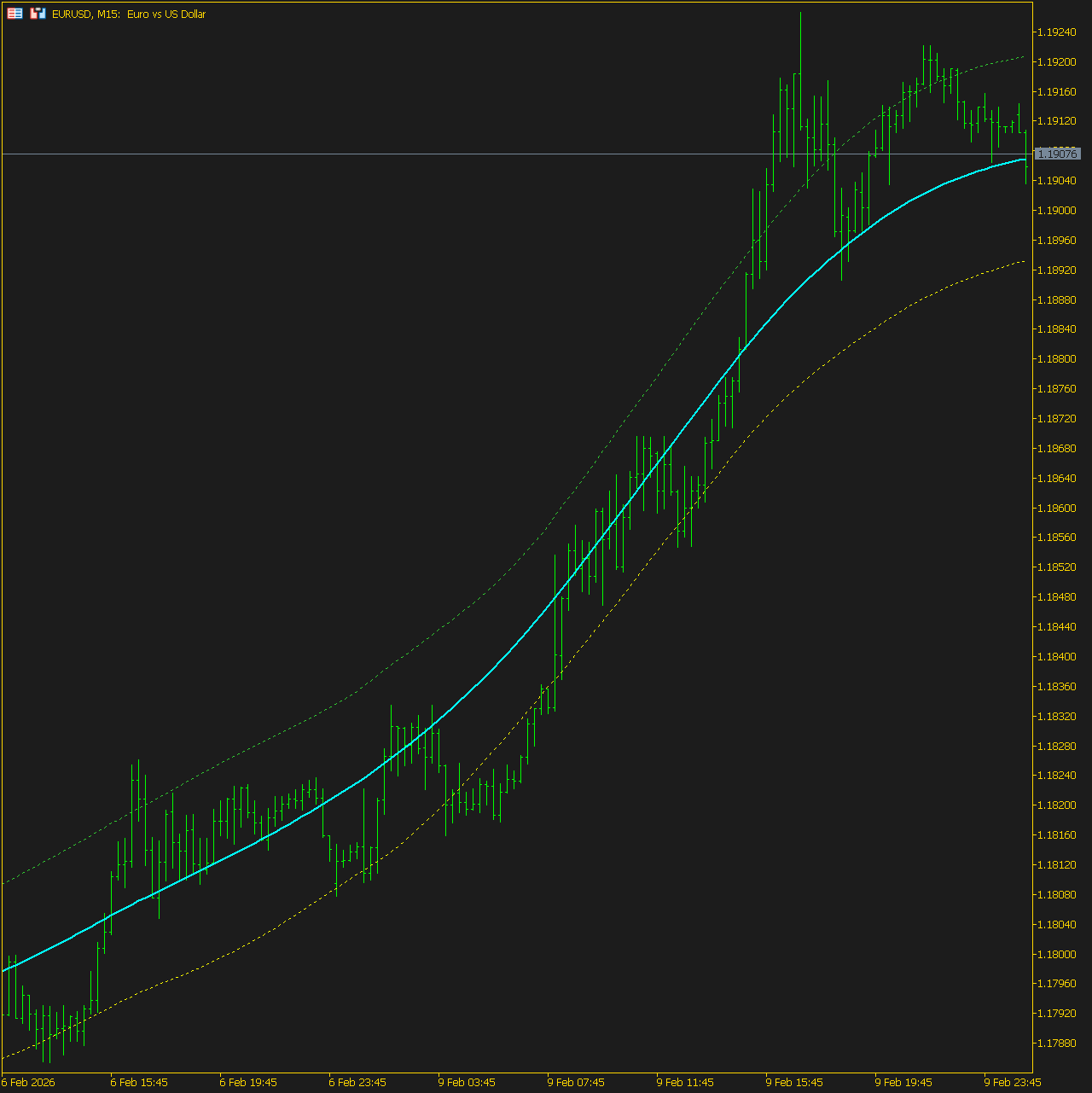Image resolution: width=1092 pixels, height=1093 pixels.
Task: Open the One Click Trading panel icon
Action: pos(15,14)
